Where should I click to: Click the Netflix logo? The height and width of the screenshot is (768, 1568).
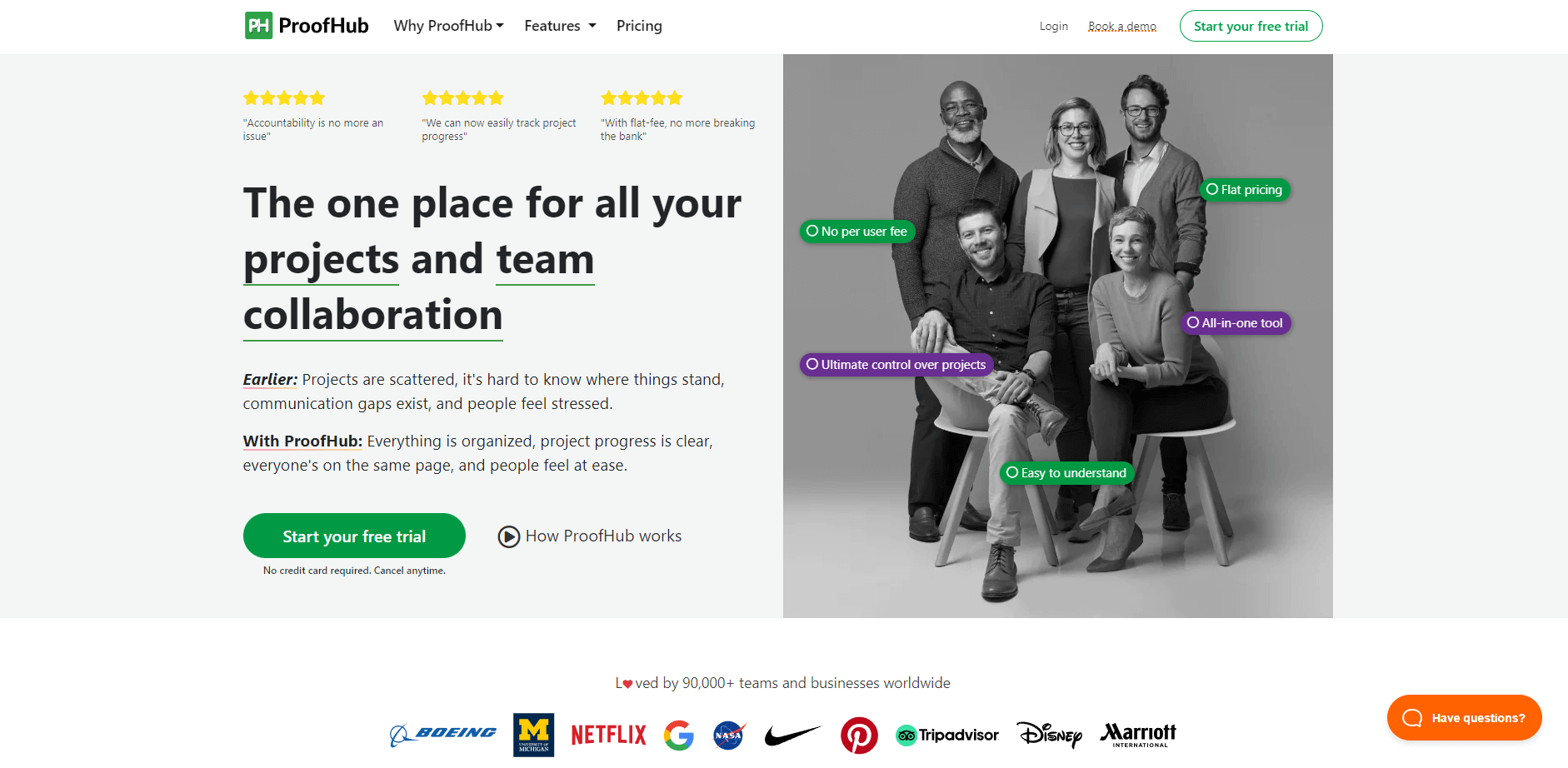pyautogui.click(x=608, y=735)
